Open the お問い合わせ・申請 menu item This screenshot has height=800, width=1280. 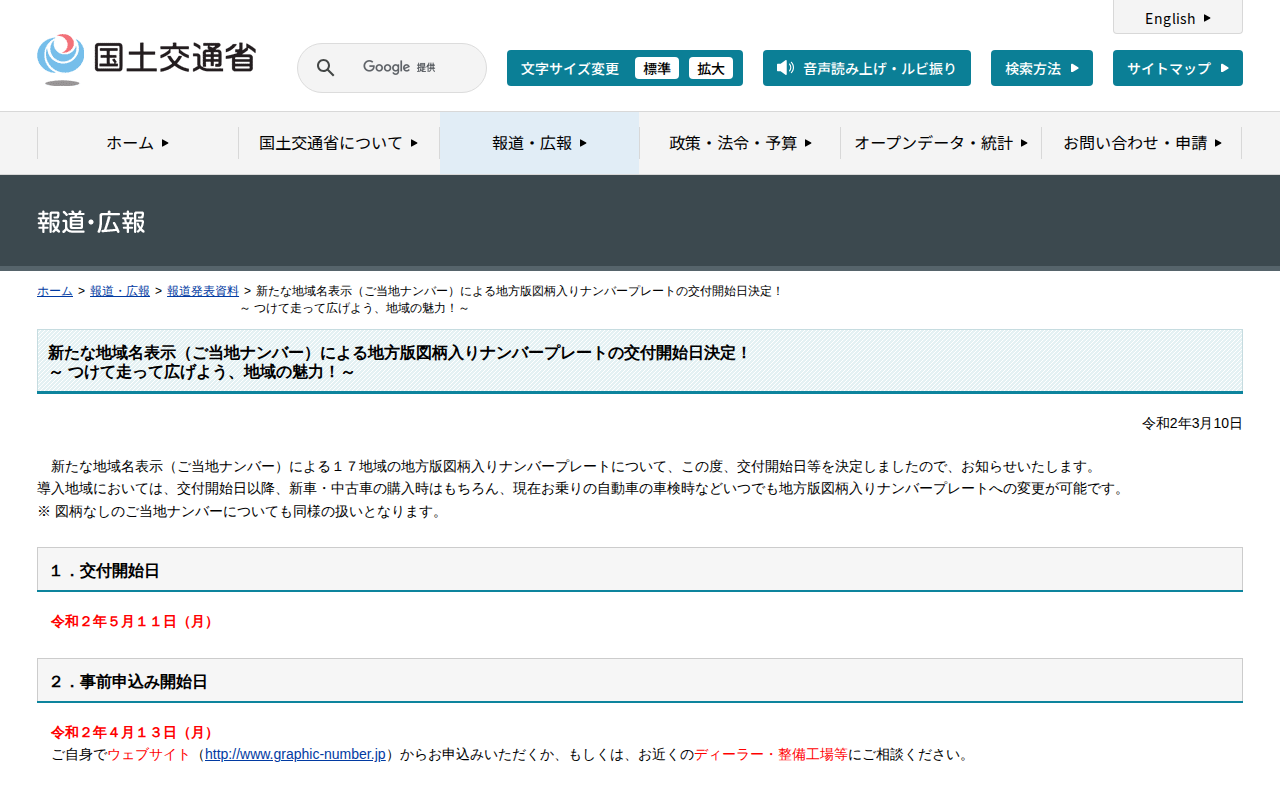[1141, 143]
